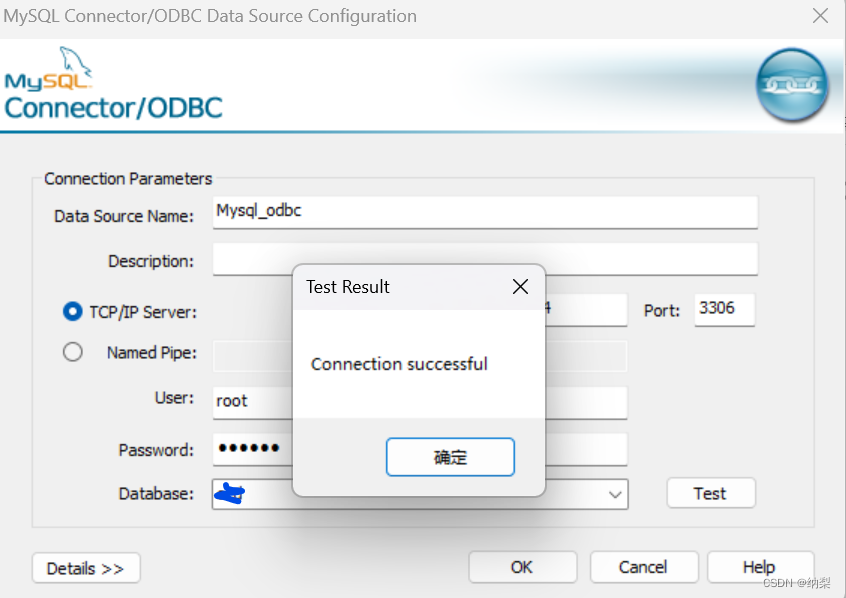Click the Data Source Name field

click(x=485, y=212)
